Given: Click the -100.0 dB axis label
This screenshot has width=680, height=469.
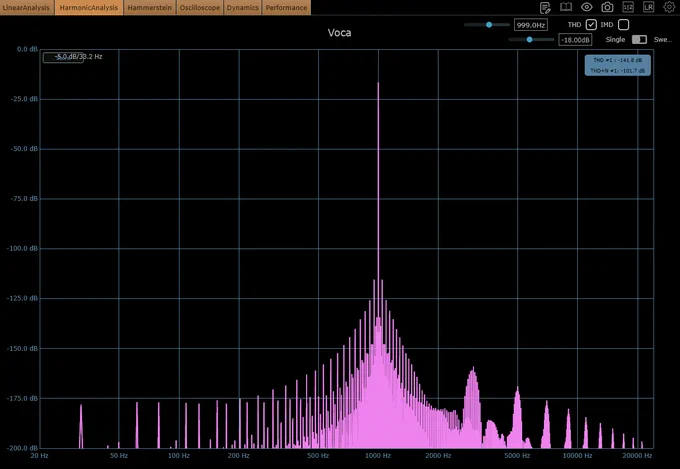Looking at the screenshot, I should [23, 249].
